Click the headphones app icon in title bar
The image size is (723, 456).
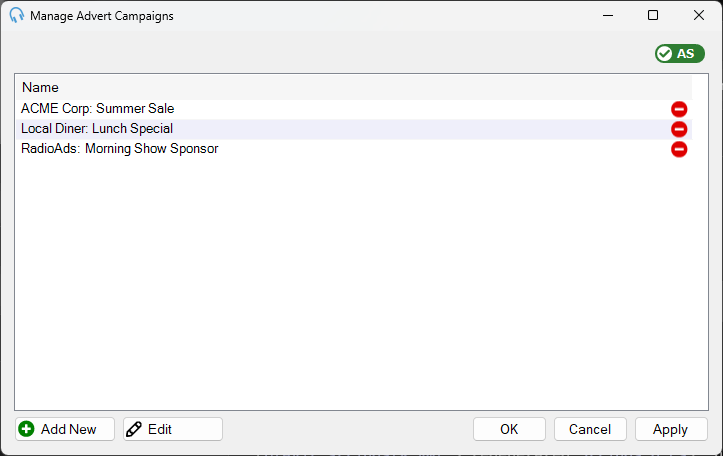(17, 15)
